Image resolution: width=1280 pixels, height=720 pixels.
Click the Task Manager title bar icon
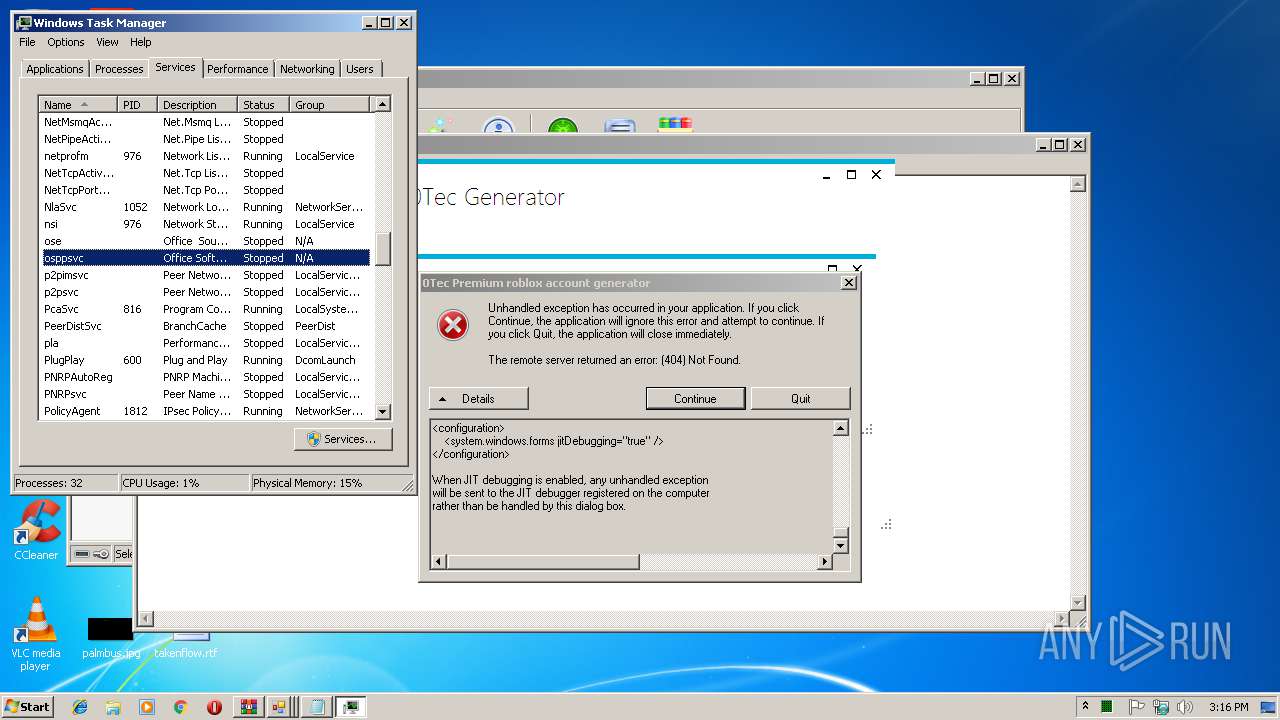24,22
